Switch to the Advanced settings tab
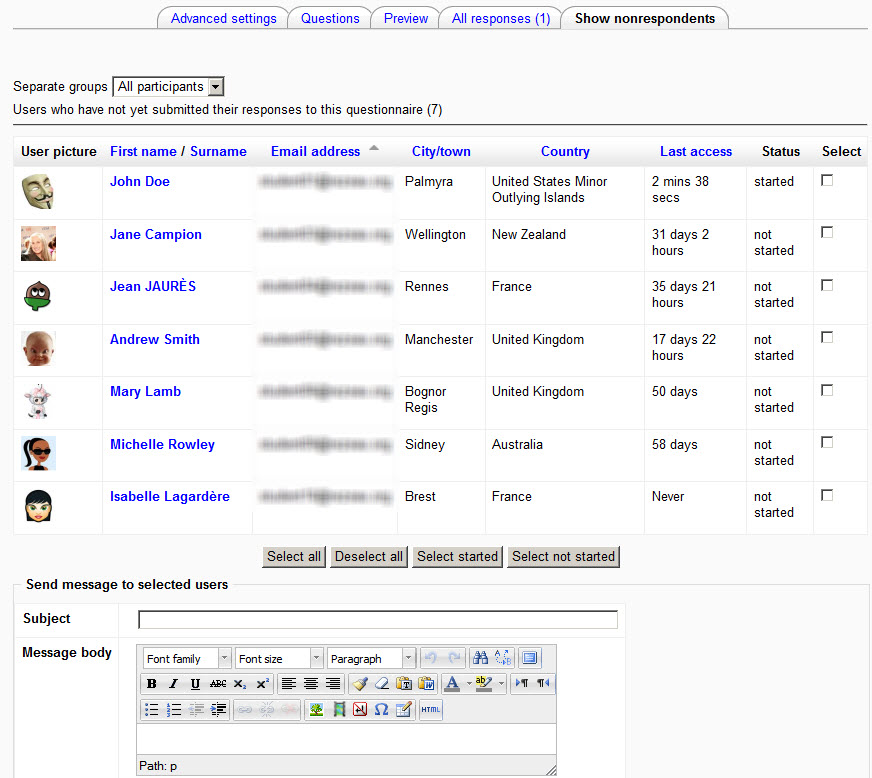Viewport: 872px width, 778px height. coord(223,18)
